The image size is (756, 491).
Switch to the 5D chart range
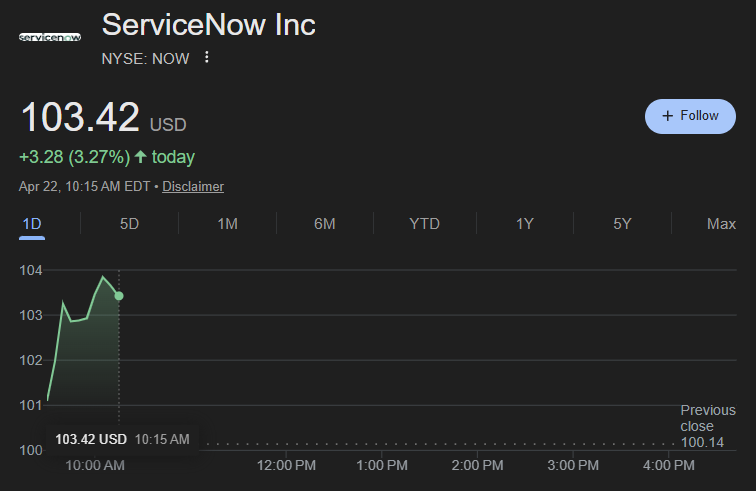click(129, 224)
